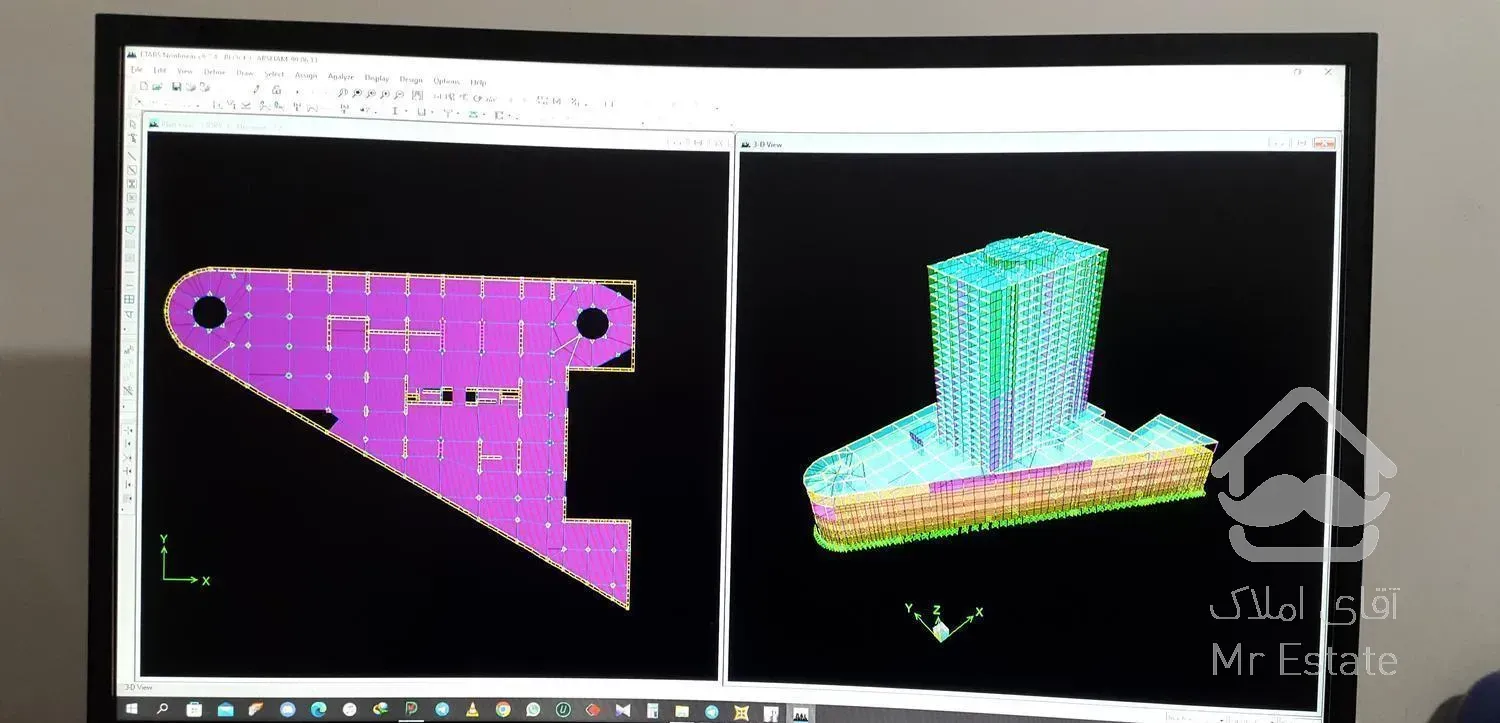
Task: Select the pointer tool in left toolbar
Action: (x=132, y=125)
